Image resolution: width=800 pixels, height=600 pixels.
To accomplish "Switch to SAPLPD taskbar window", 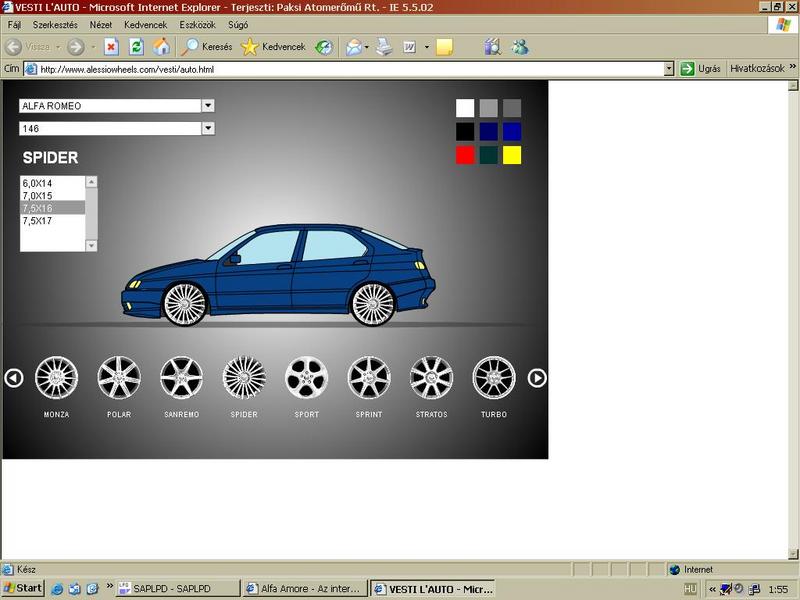I will (178, 588).
